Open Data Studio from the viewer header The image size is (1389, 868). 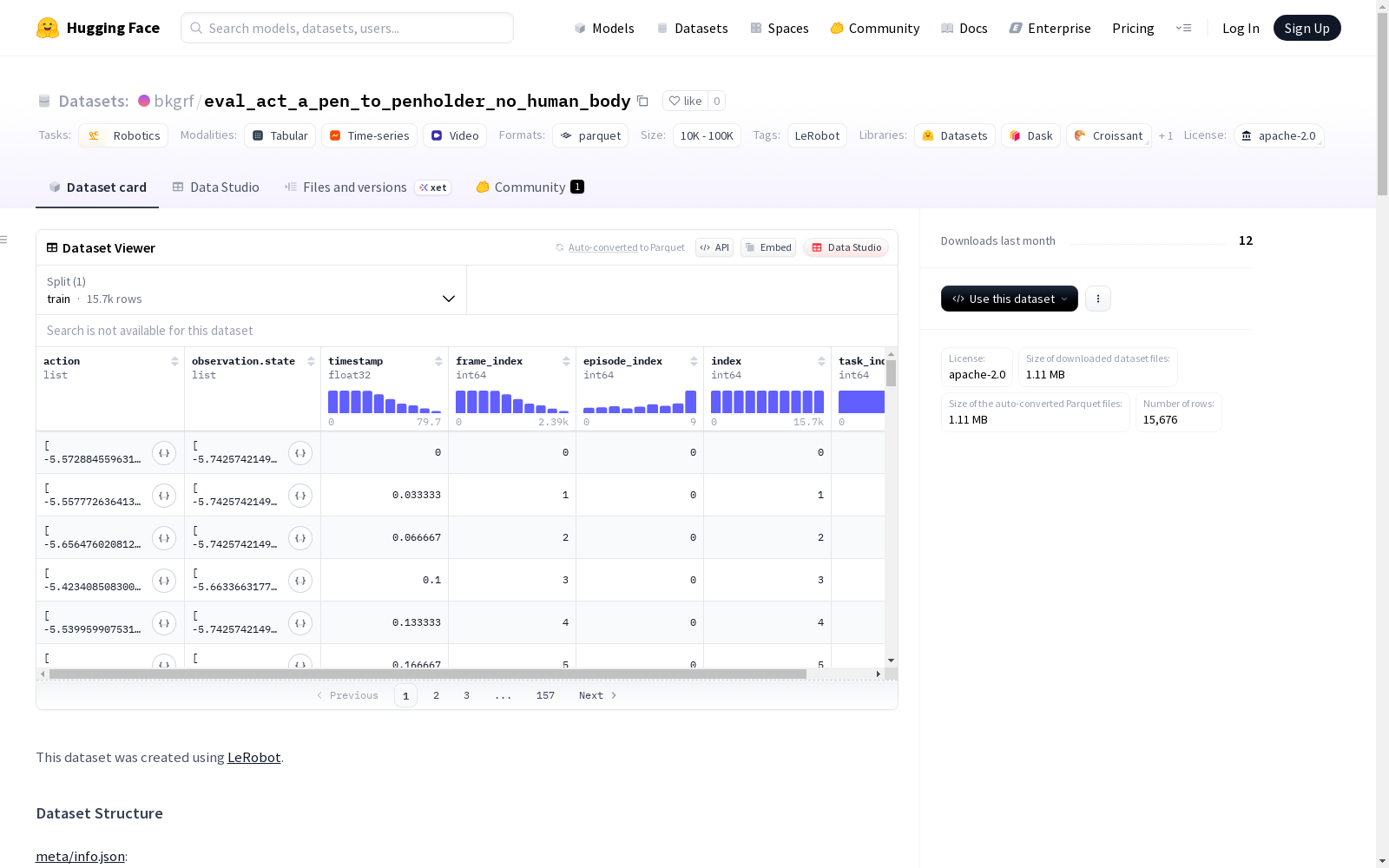pyautogui.click(x=846, y=247)
